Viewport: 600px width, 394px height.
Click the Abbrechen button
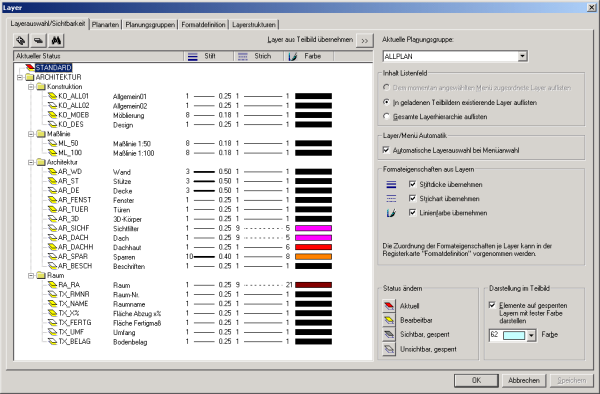coord(524,380)
